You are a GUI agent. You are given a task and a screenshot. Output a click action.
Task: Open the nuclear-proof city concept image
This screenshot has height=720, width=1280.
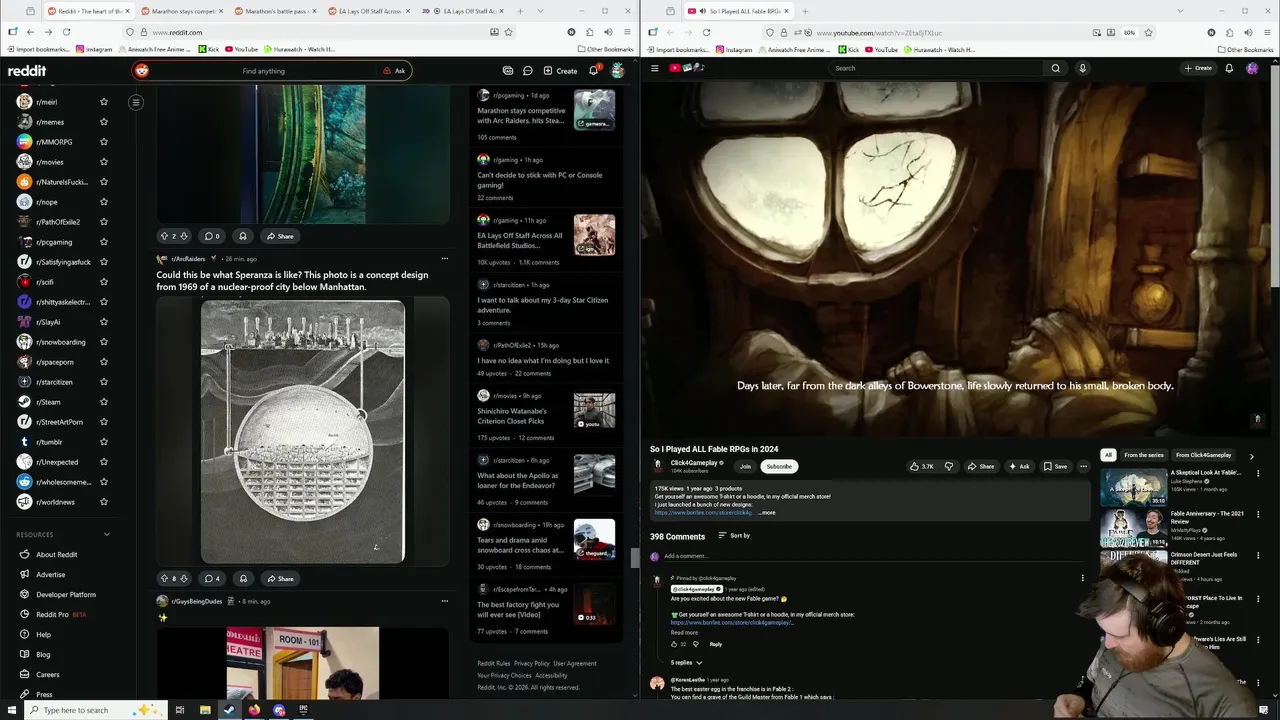(x=303, y=431)
